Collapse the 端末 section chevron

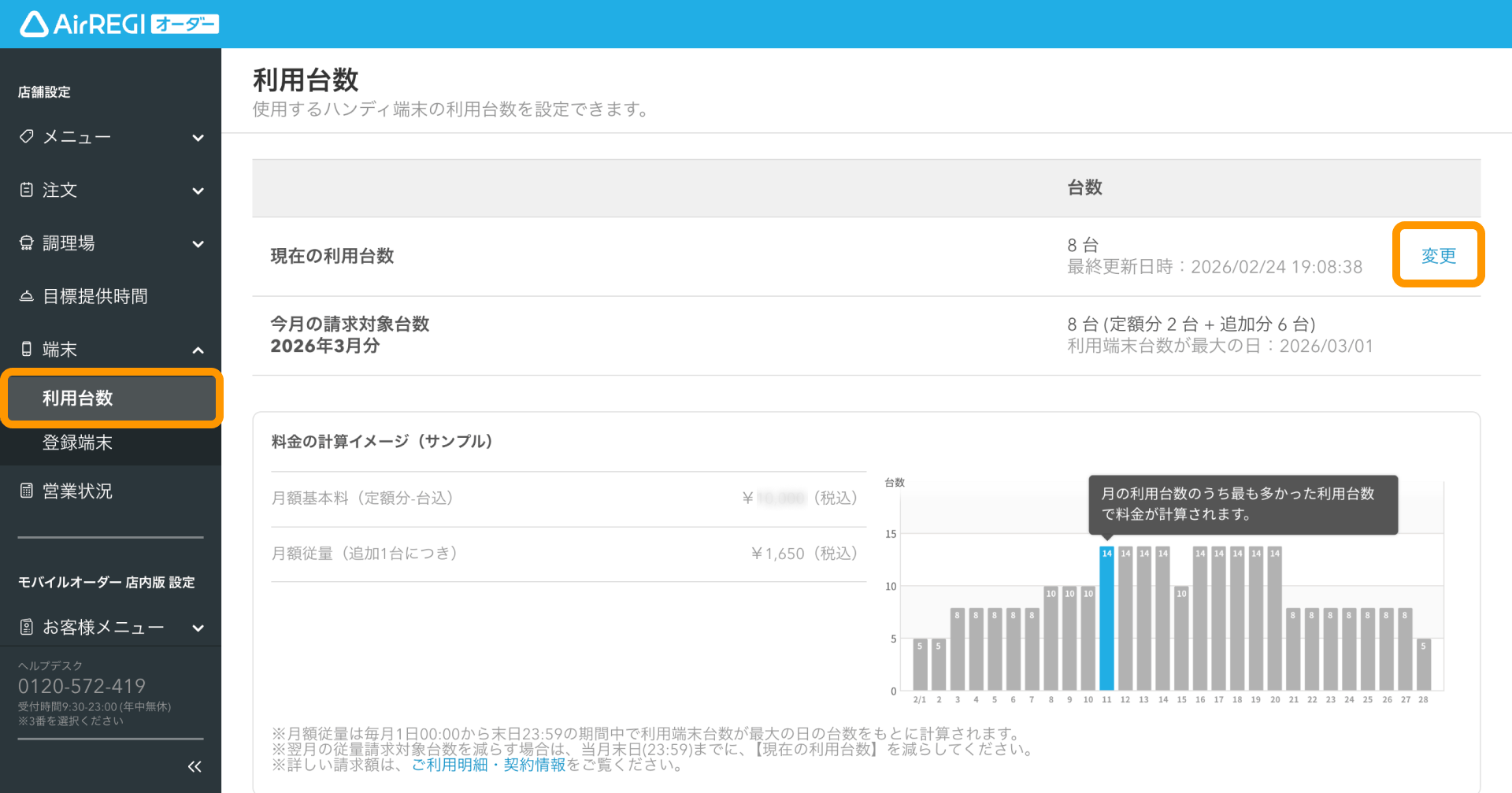point(198,350)
